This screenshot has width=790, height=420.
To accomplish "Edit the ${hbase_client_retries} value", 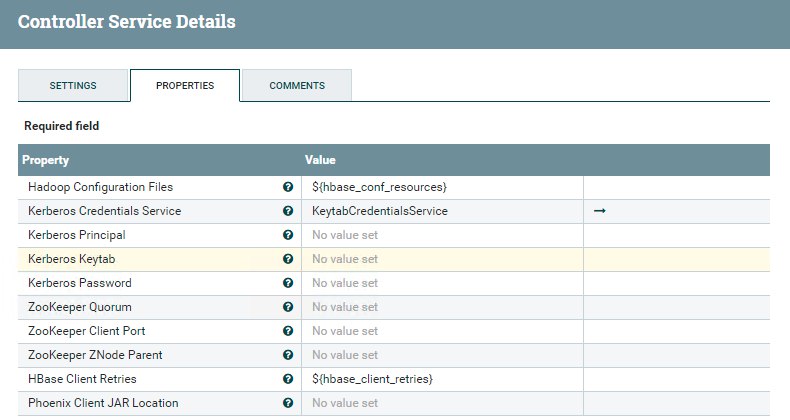I will click(x=442, y=379).
